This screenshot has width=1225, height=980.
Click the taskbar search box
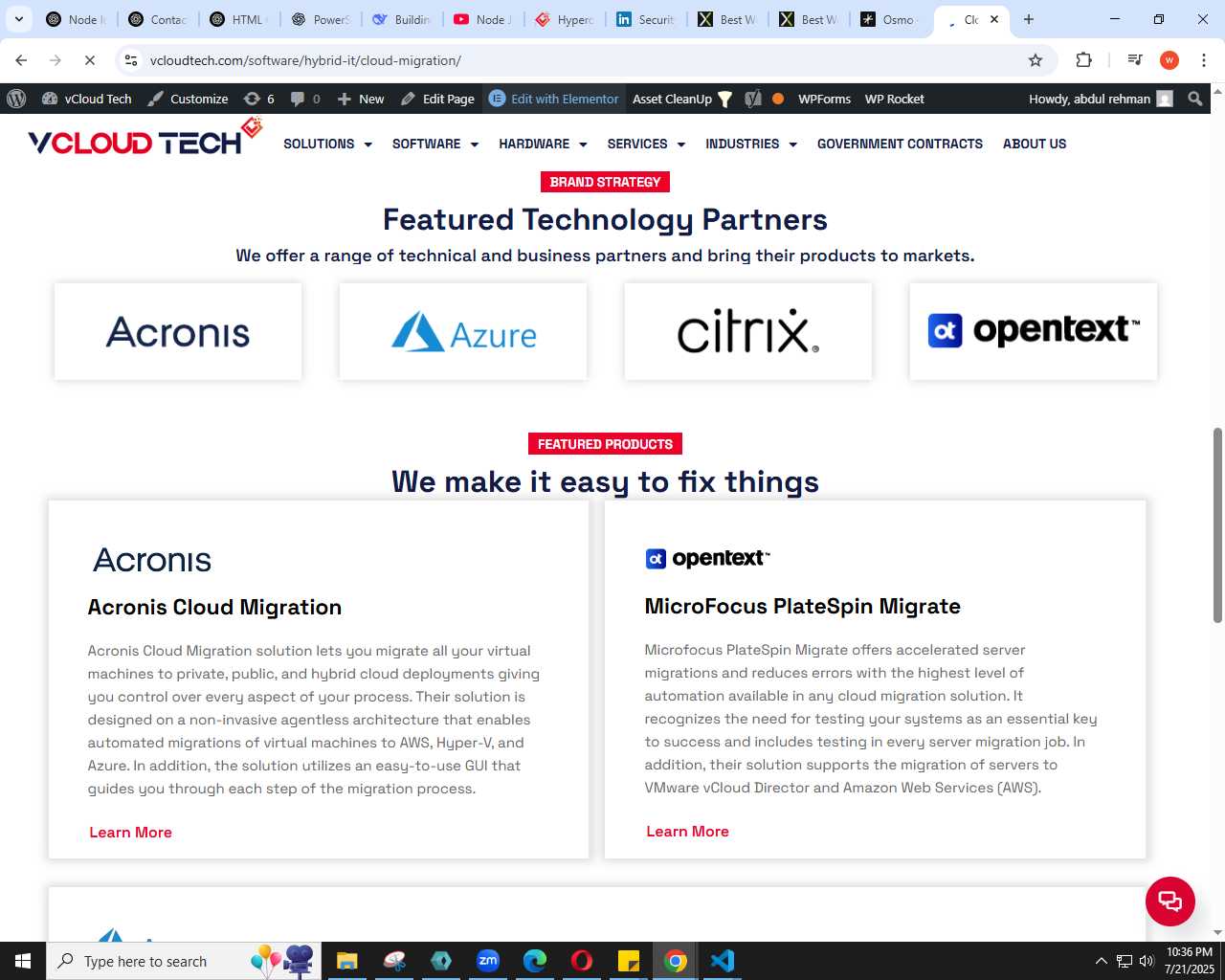[182, 961]
